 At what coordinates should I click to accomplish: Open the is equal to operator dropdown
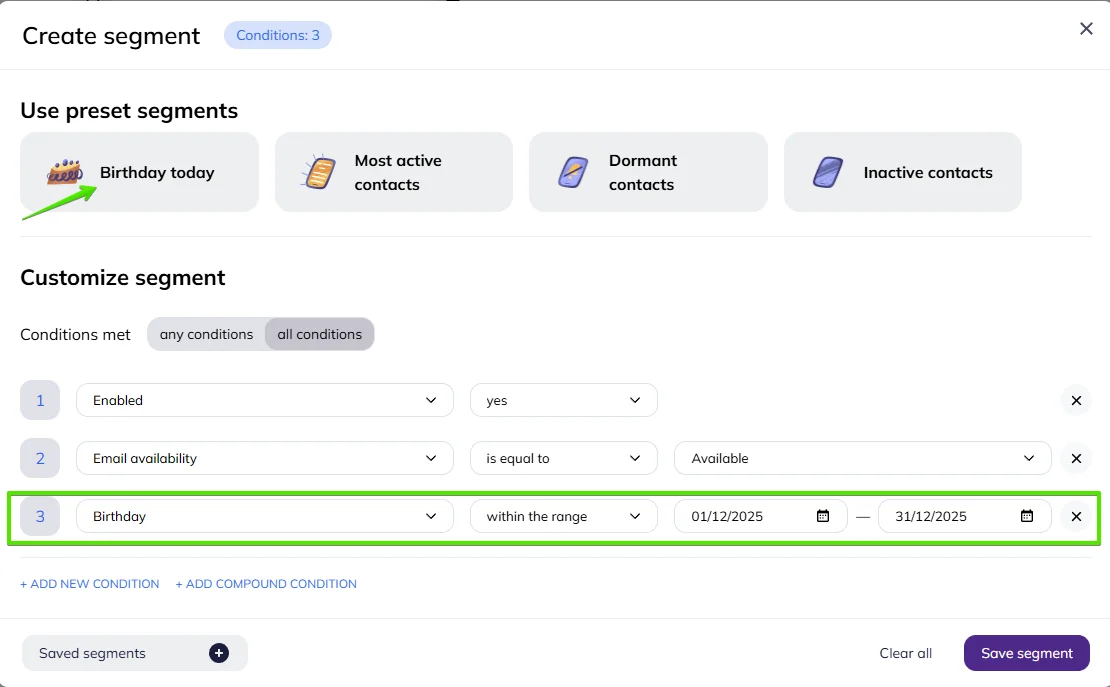tap(563, 458)
